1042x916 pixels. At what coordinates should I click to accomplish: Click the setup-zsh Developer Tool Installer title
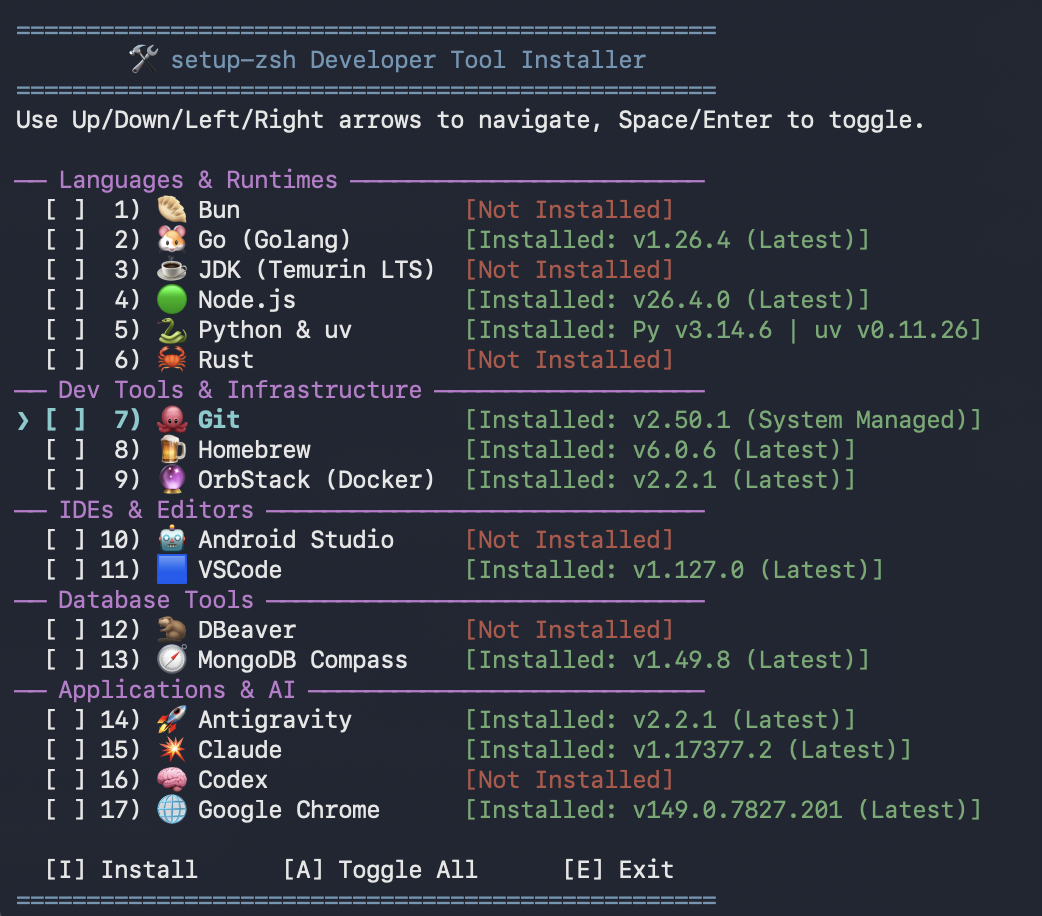pyautogui.click(x=408, y=60)
